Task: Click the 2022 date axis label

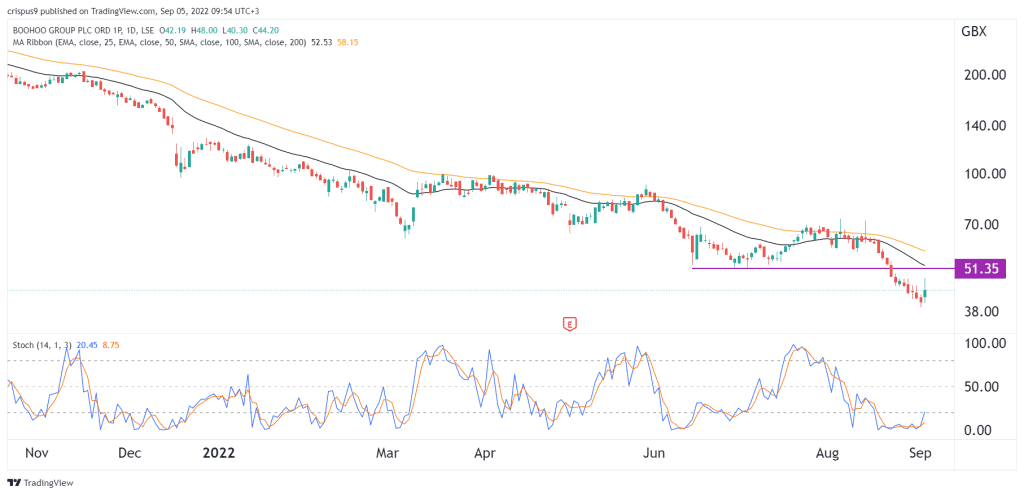Action: coord(218,453)
